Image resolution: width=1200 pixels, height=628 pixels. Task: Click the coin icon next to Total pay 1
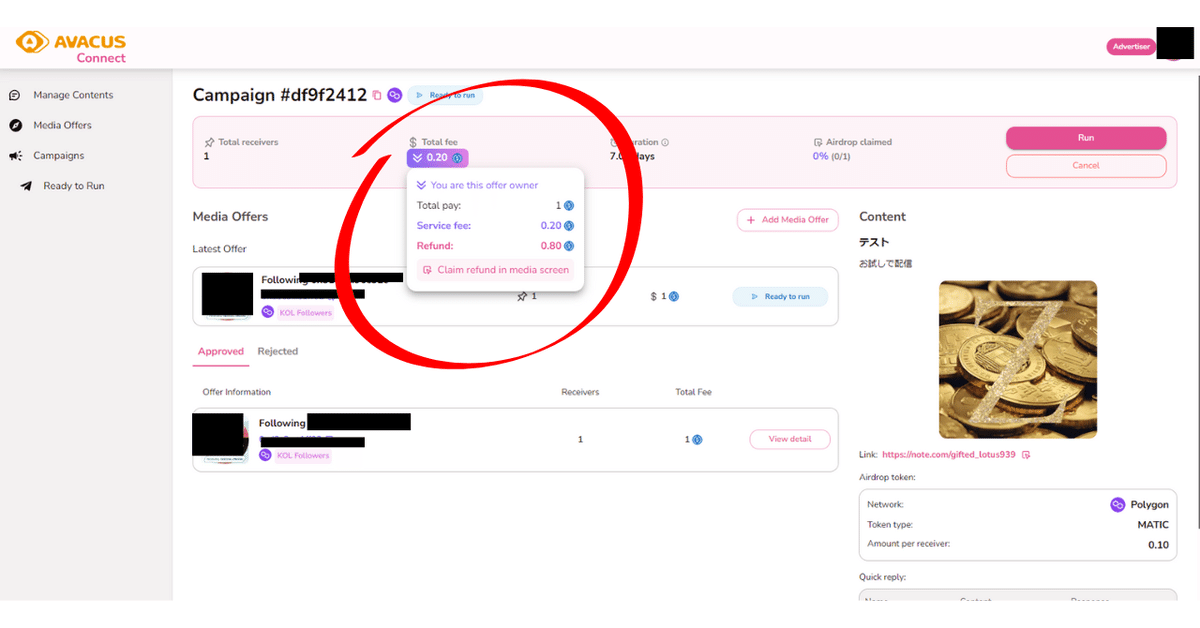(569, 206)
